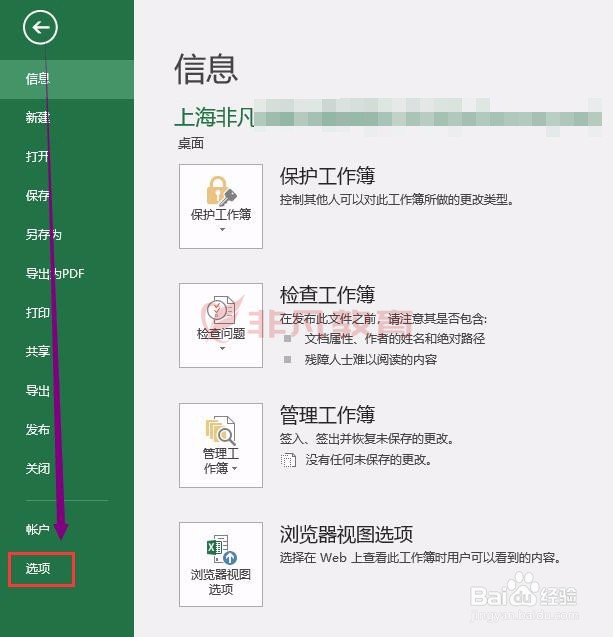The width and height of the screenshot is (613, 637).
Task: Expand the 管理工作簿 dropdown arrow
Action: pos(234,469)
